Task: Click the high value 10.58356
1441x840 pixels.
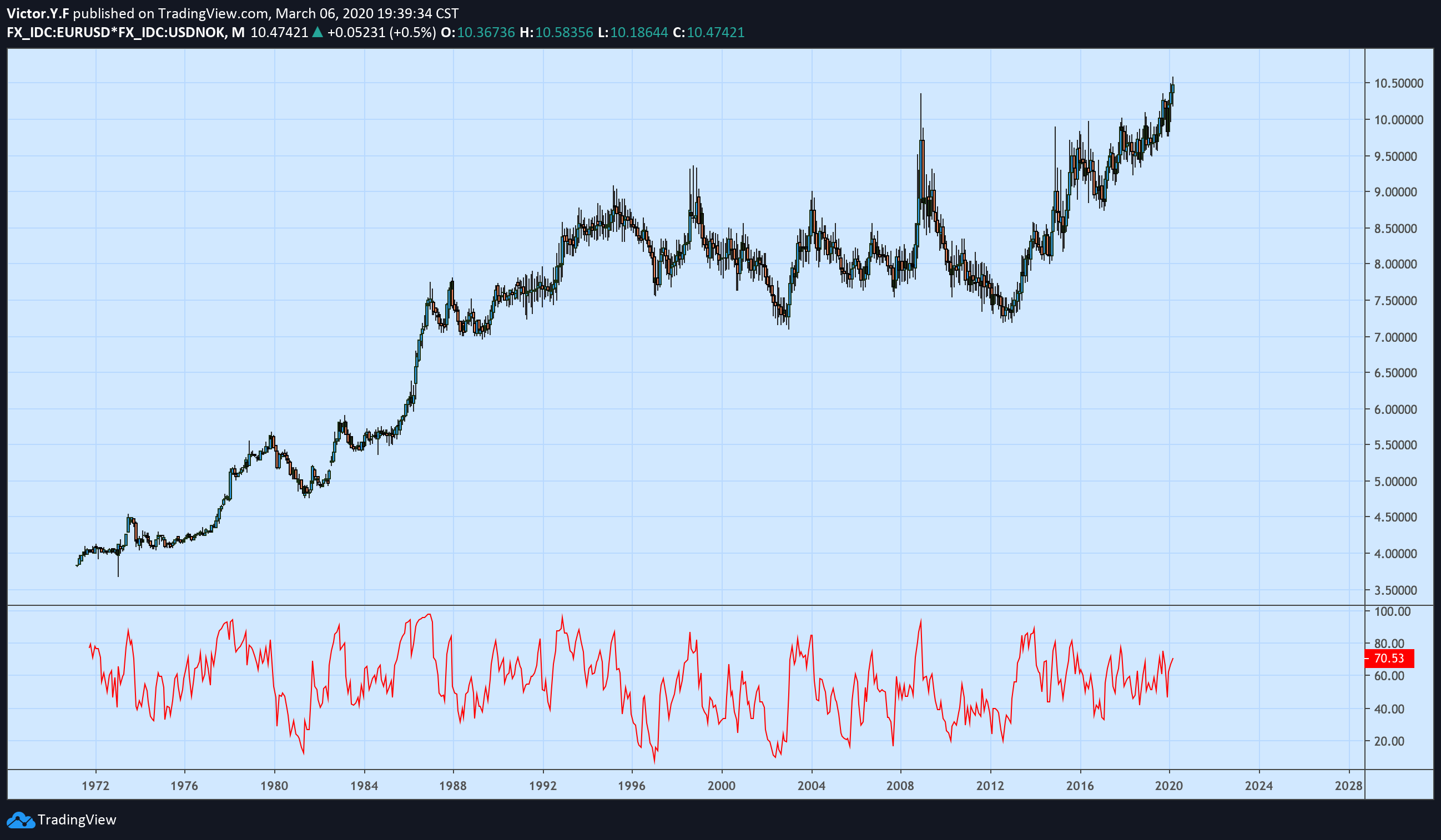Action: coord(564,33)
